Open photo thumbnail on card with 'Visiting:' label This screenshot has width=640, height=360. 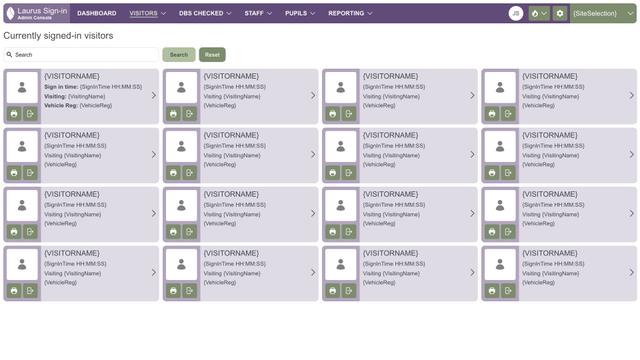pos(22,88)
